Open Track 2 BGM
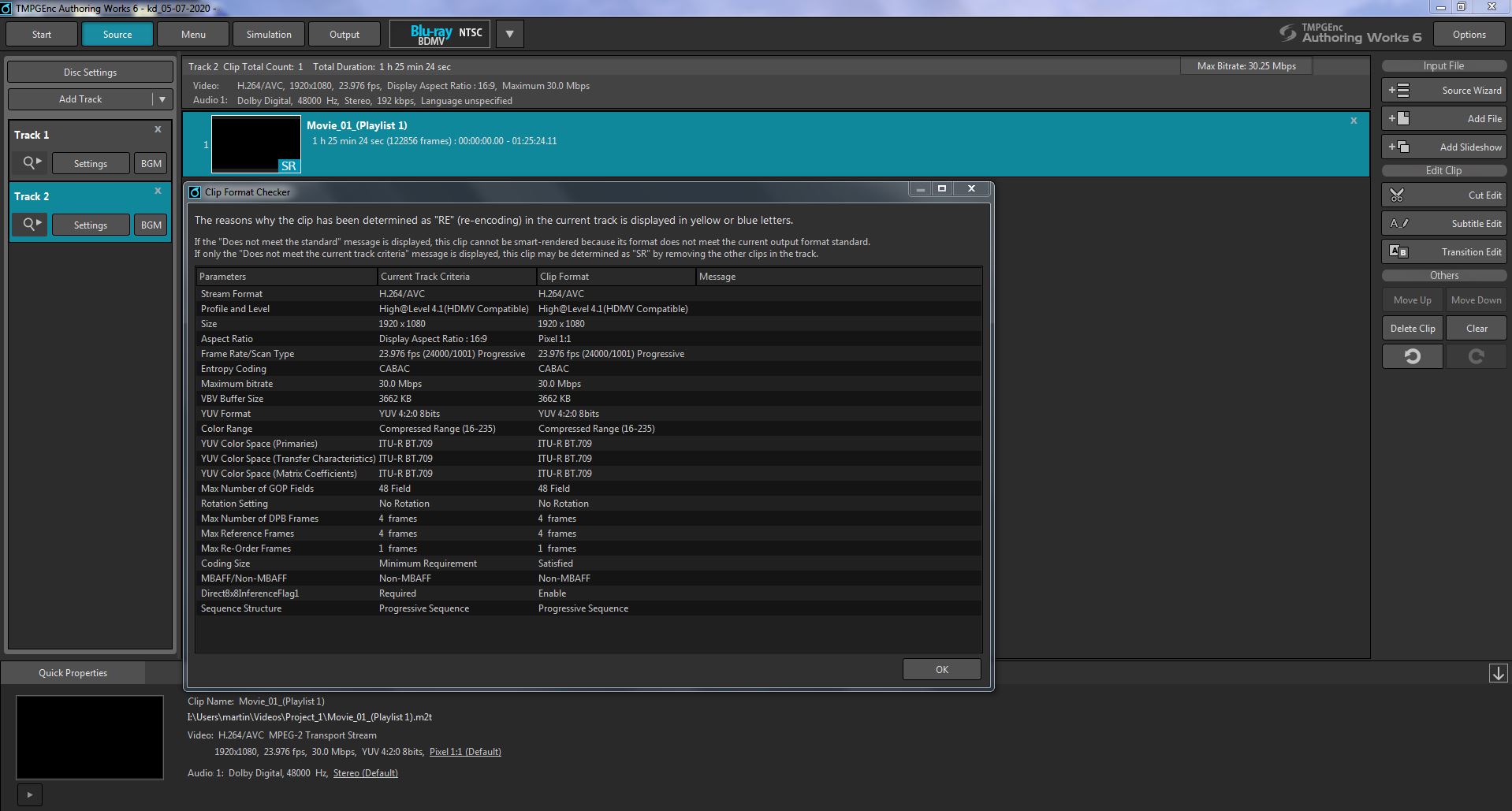This screenshot has height=811, width=1512. (151, 225)
